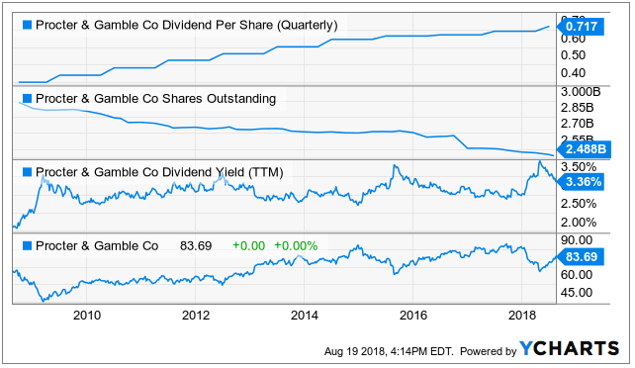Screen dimensions: 635x368
Task: Click the 'Procter & Gamble Co Dividend Per Share (Quarterly)' label
Action: (186, 25)
